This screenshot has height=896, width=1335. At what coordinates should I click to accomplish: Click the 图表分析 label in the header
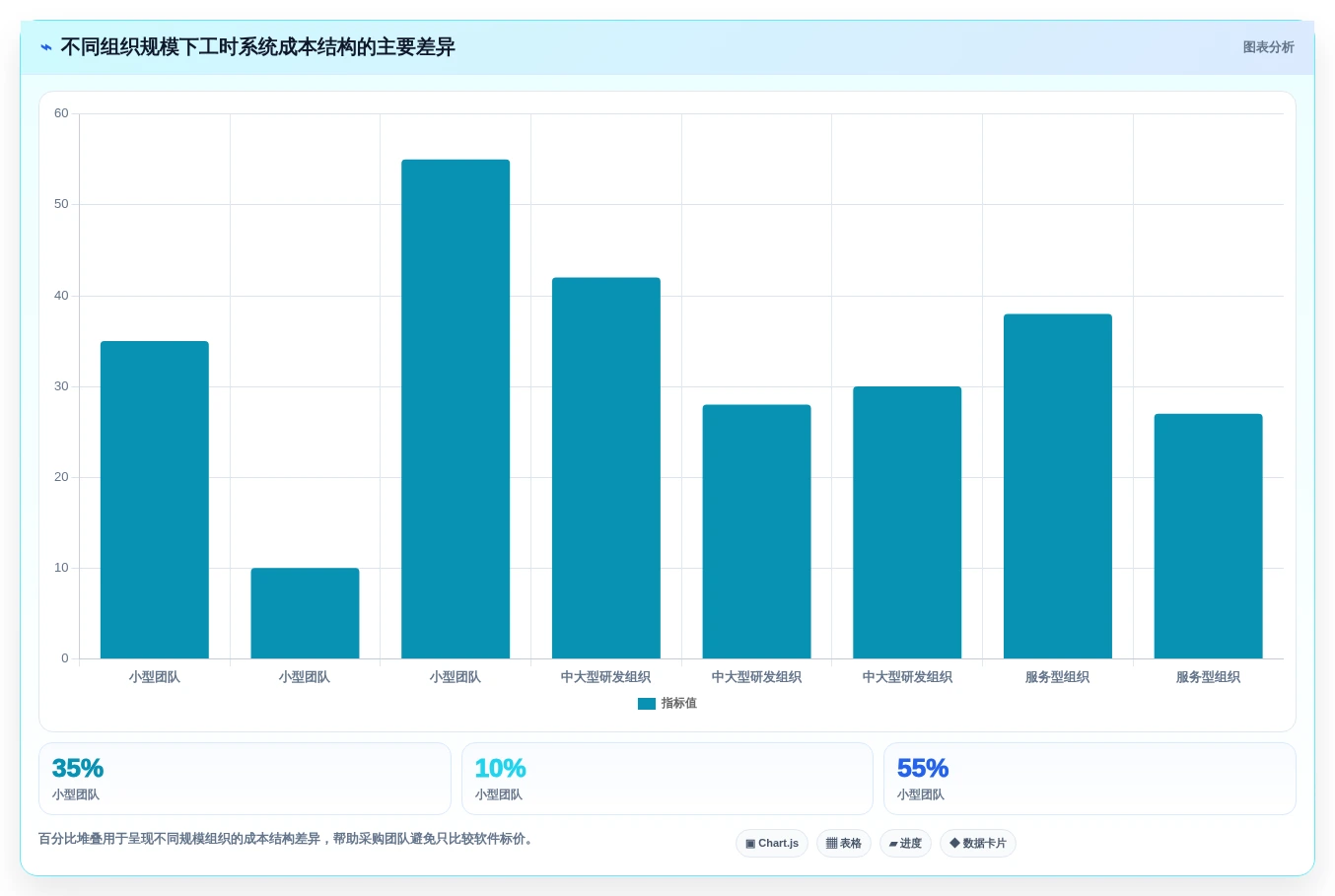tap(1268, 47)
